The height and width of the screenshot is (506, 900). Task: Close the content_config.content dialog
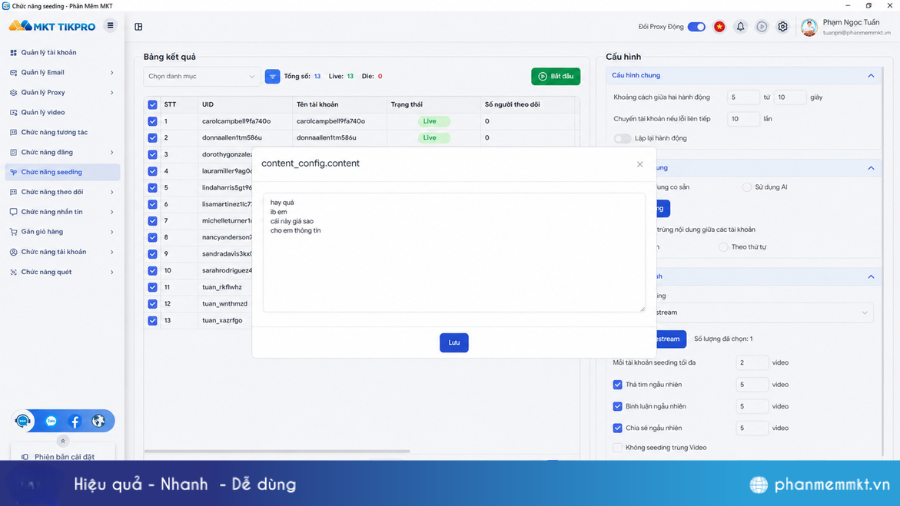click(640, 164)
